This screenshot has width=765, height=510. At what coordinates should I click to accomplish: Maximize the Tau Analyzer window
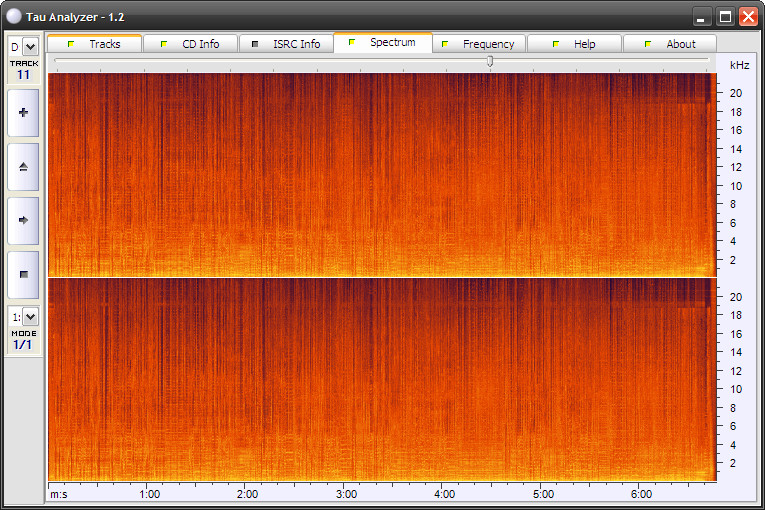[x=725, y=16]
